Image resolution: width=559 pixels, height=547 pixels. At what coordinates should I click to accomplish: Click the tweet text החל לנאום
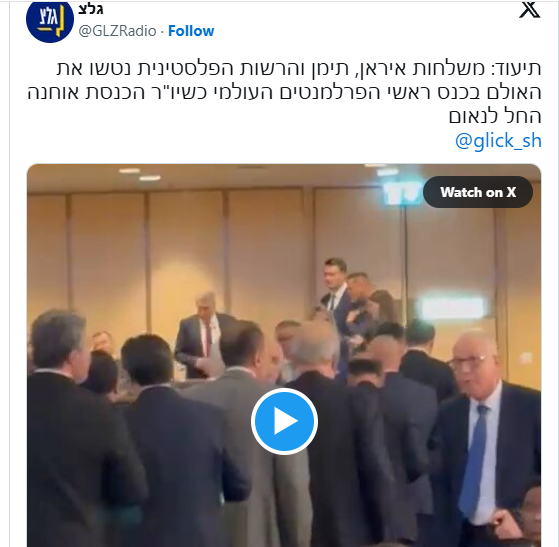(x=495, y=116)
